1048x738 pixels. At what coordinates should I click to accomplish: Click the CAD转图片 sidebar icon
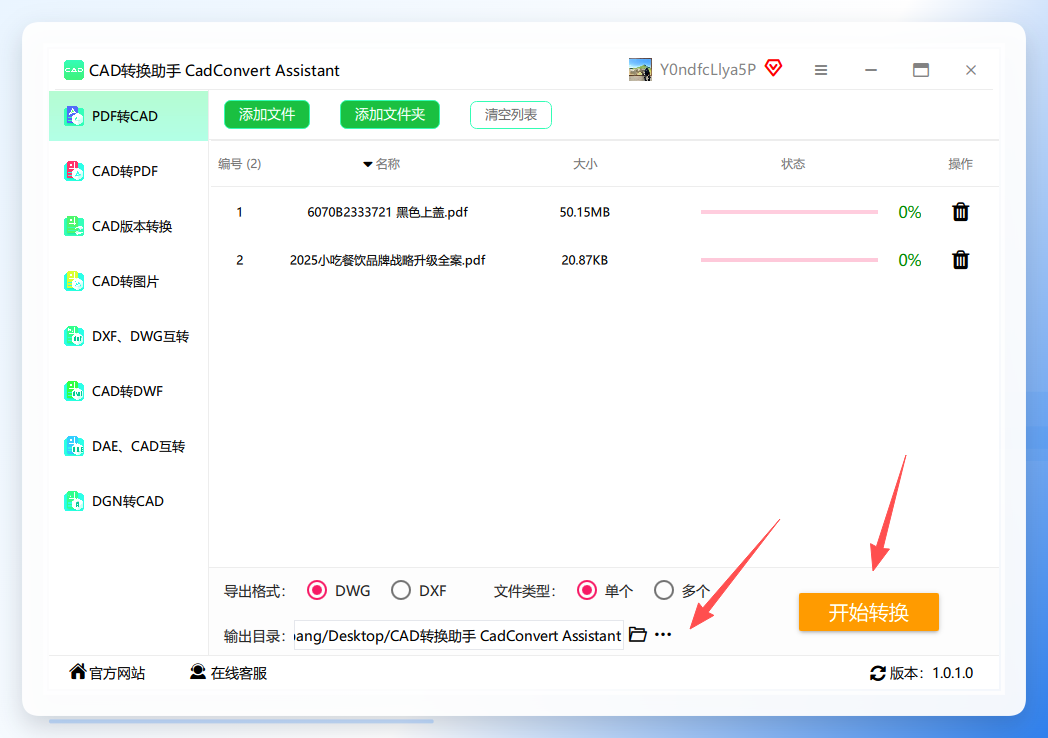[74, 281]
